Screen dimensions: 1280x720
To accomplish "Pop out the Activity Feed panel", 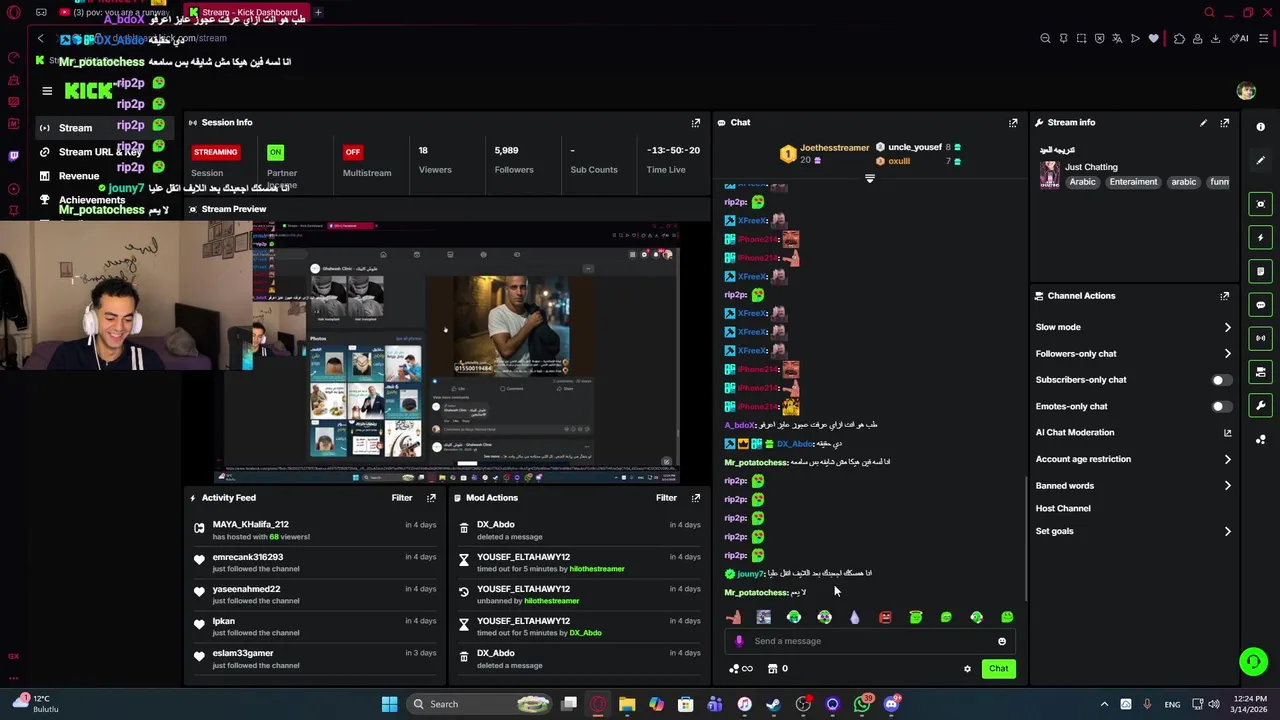I will (x=432, y=498).
